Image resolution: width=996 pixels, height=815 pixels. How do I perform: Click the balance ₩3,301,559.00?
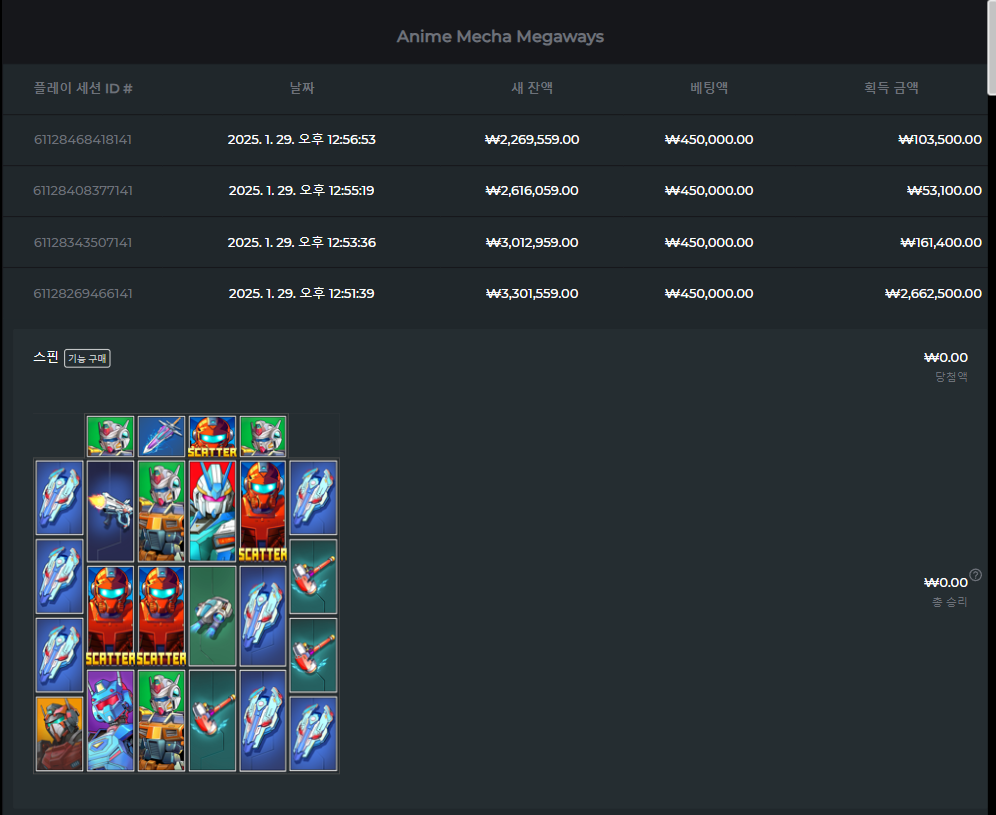coord(532,293)
